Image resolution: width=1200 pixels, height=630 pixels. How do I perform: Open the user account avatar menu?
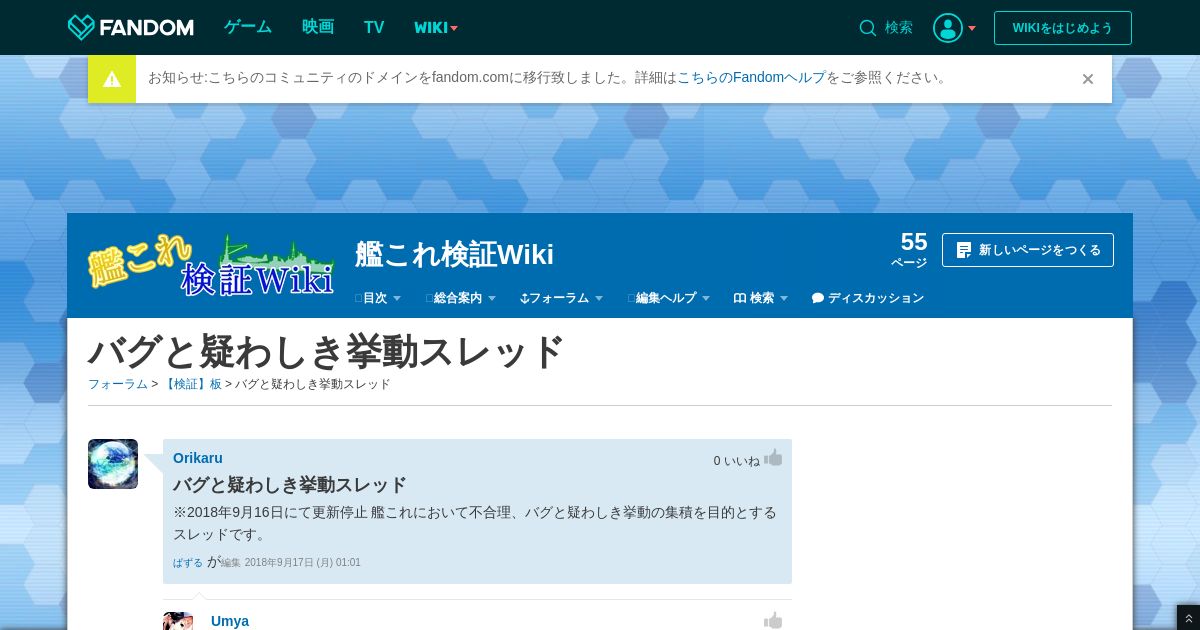(x=947, y=28)
